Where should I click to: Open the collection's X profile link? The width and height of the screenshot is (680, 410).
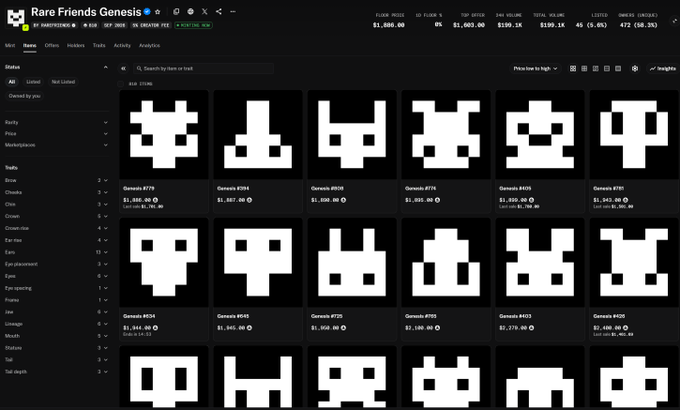click(x=205, y=12)
